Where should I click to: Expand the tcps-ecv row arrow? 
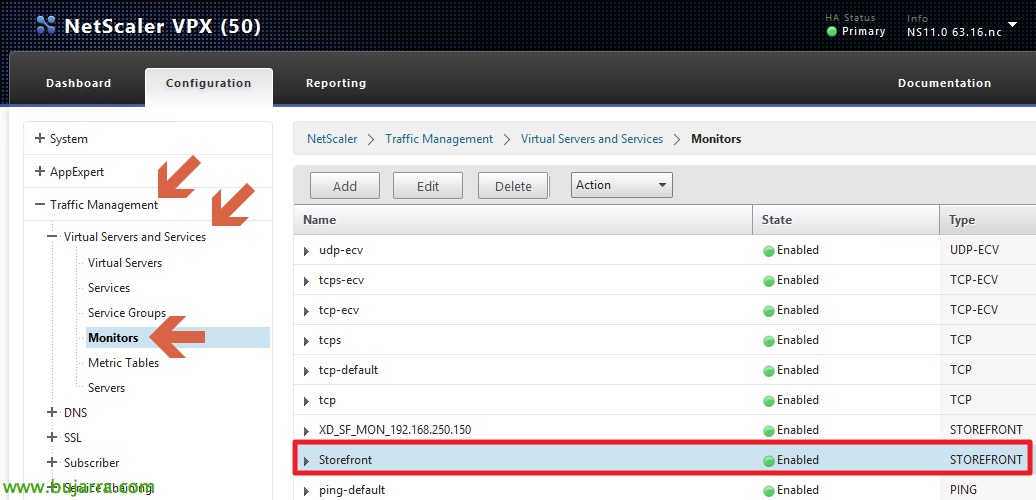tap(306, 281)
